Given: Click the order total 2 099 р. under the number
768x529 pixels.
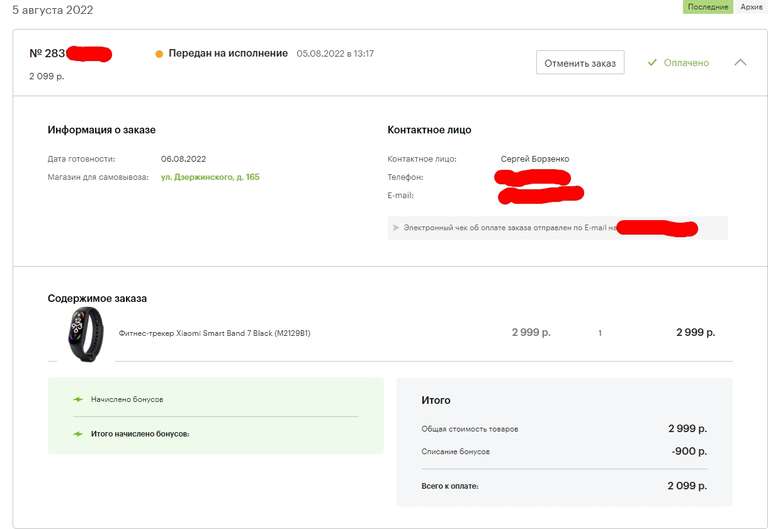Looking at the screenshot, I should (x=47, y=76).
